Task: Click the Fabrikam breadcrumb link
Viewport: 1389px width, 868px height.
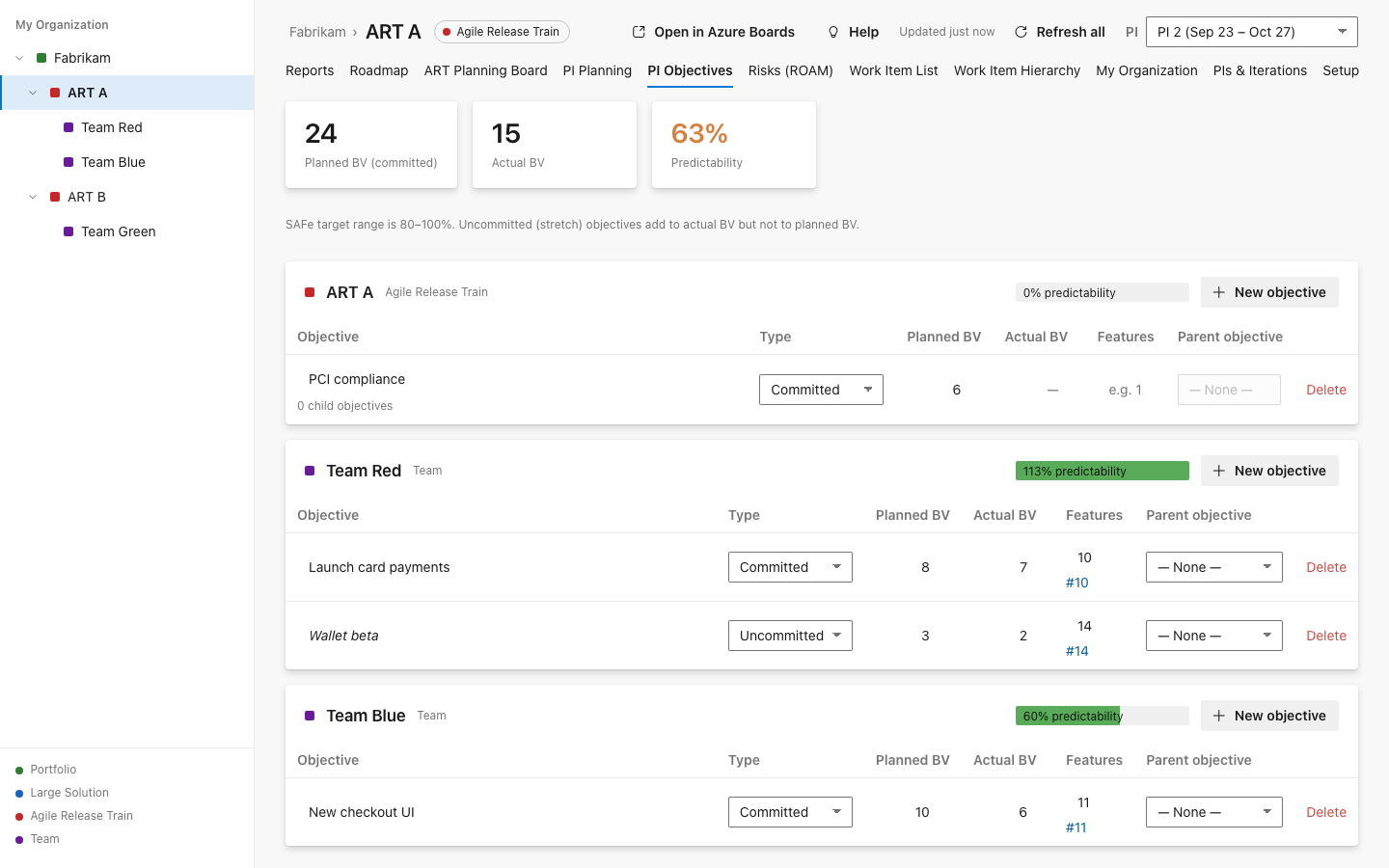Action: point(317,32)
